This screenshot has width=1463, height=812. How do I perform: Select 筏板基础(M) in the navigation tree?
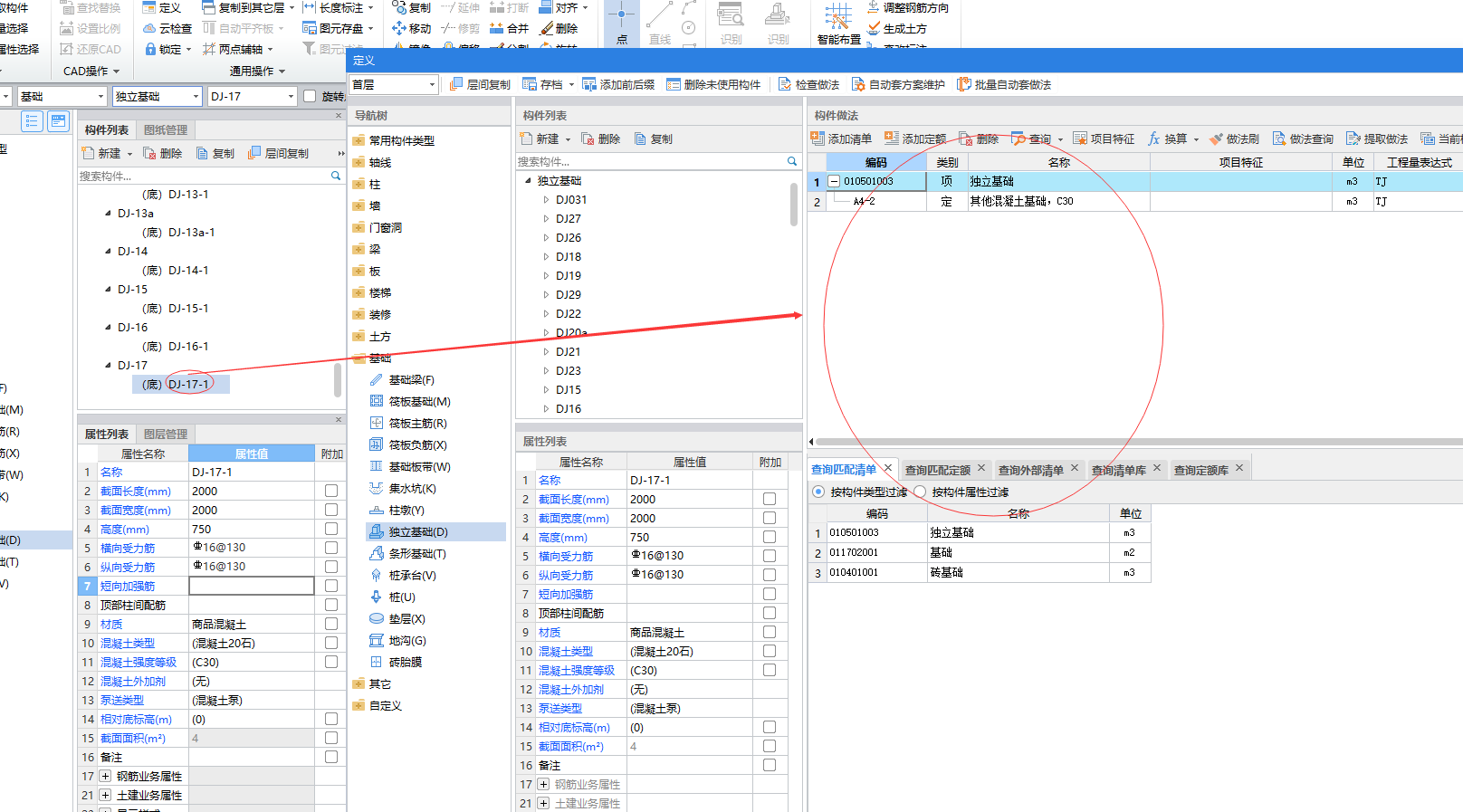coord(410,401)
